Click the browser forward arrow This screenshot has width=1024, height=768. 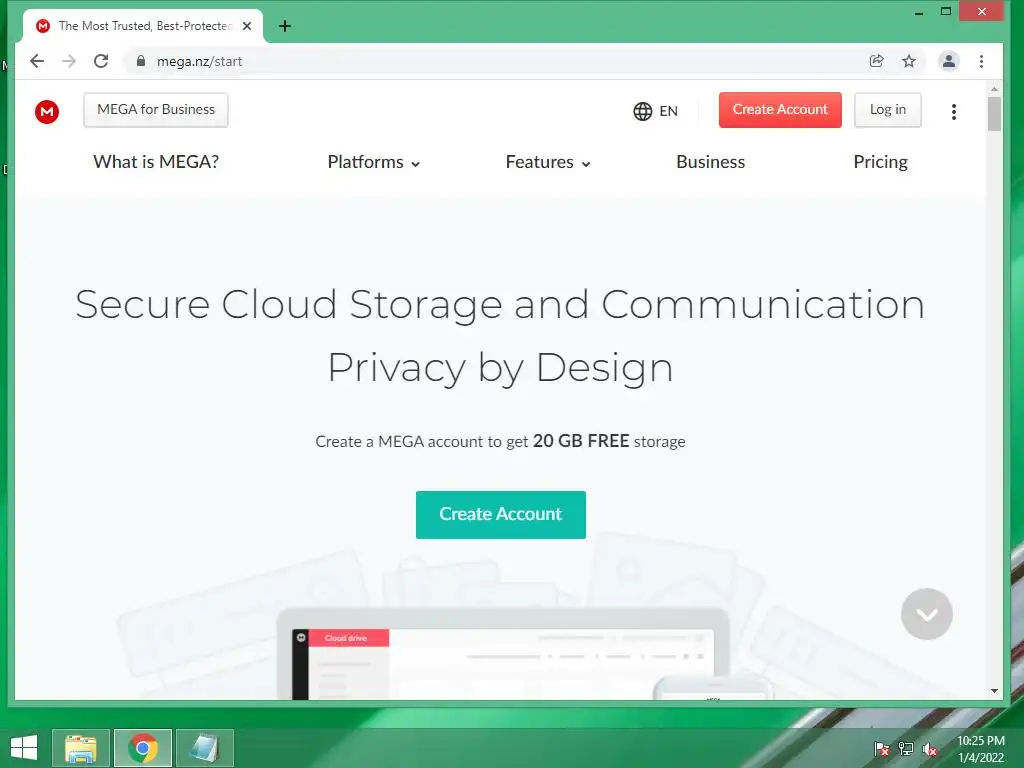69,61
